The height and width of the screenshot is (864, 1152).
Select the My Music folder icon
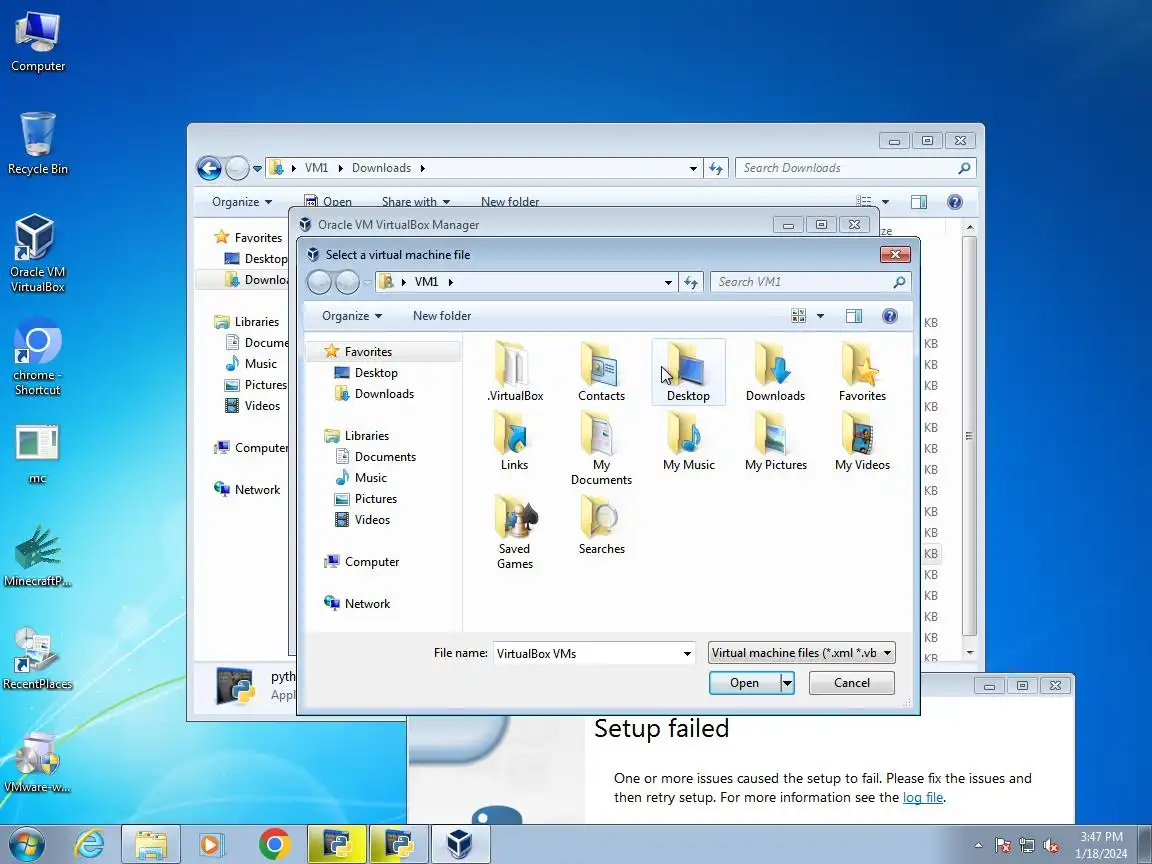pos(688,441)
